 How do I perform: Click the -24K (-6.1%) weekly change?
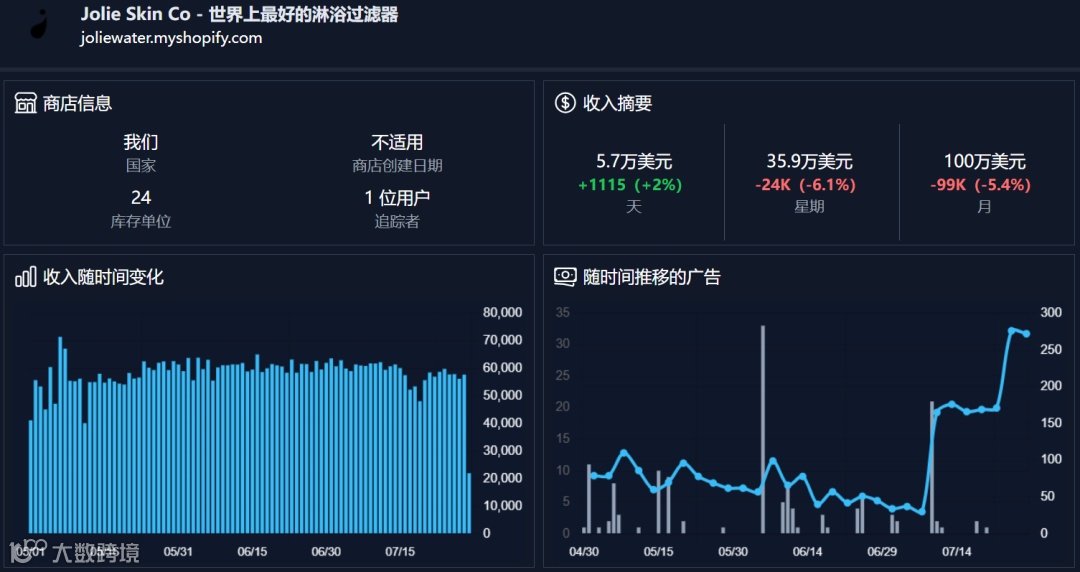(805, 185)
